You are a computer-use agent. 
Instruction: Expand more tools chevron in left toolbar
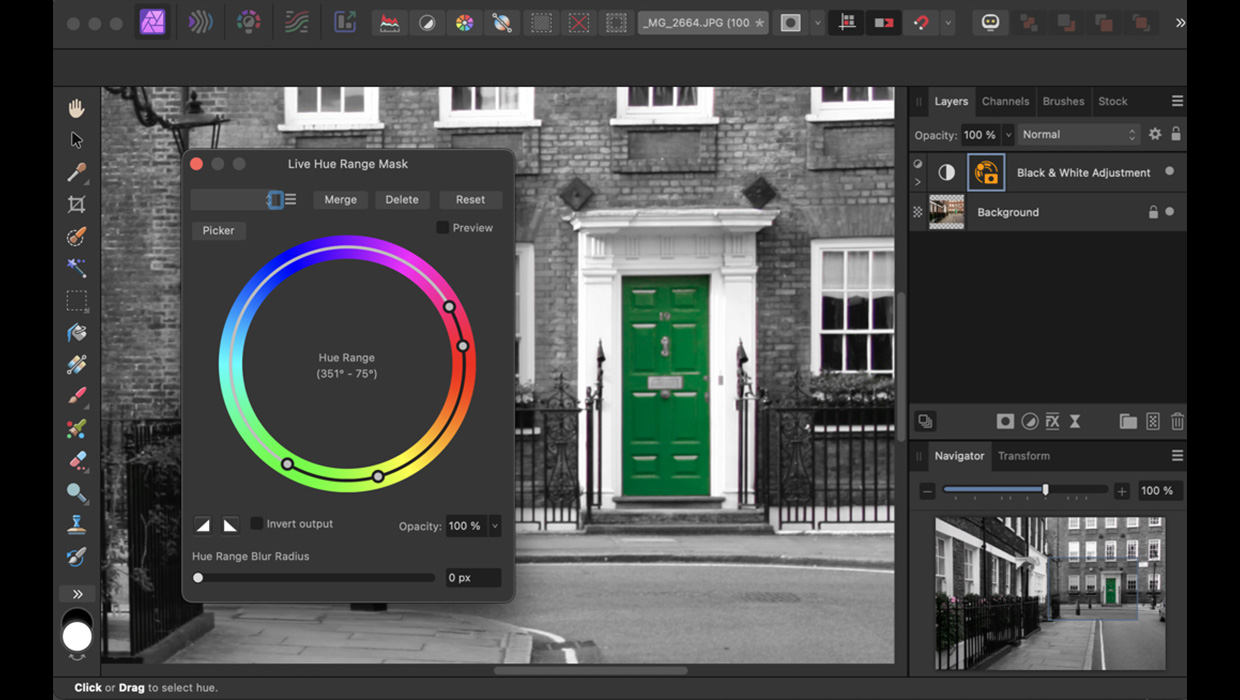pos(77,594)
